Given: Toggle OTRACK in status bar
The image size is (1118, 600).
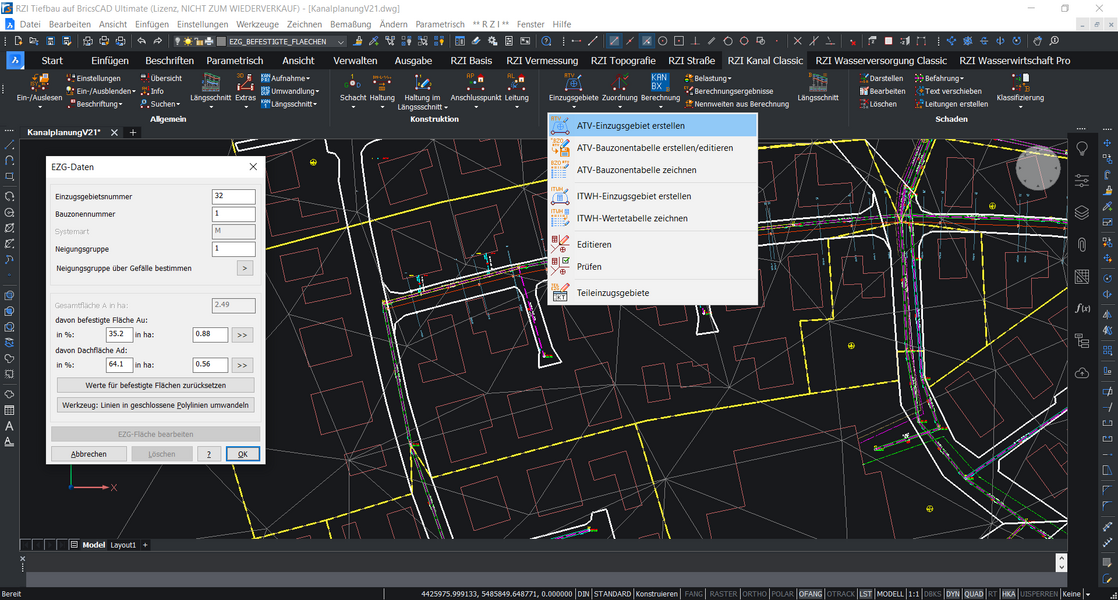Looking at the screenshot, I should 841,594.
